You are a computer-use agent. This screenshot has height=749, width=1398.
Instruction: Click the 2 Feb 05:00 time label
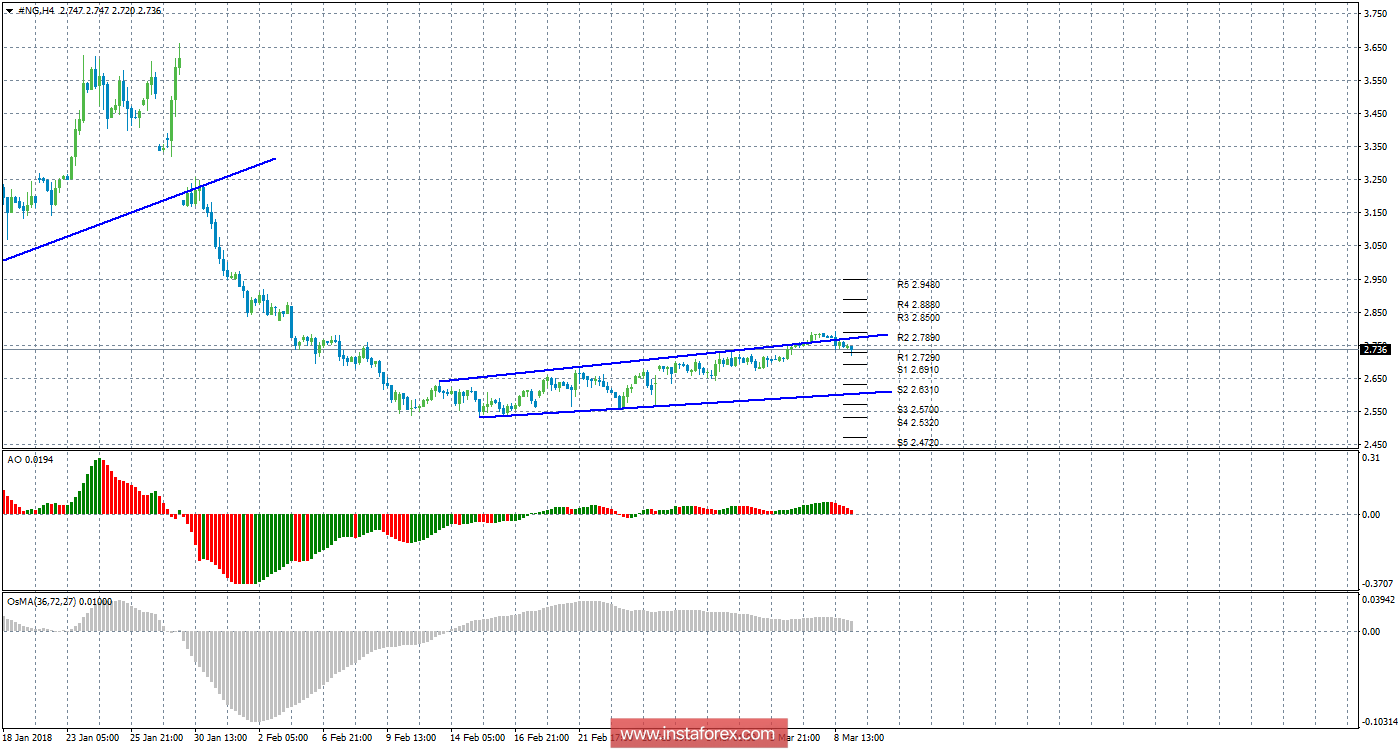tap(283, 738)
